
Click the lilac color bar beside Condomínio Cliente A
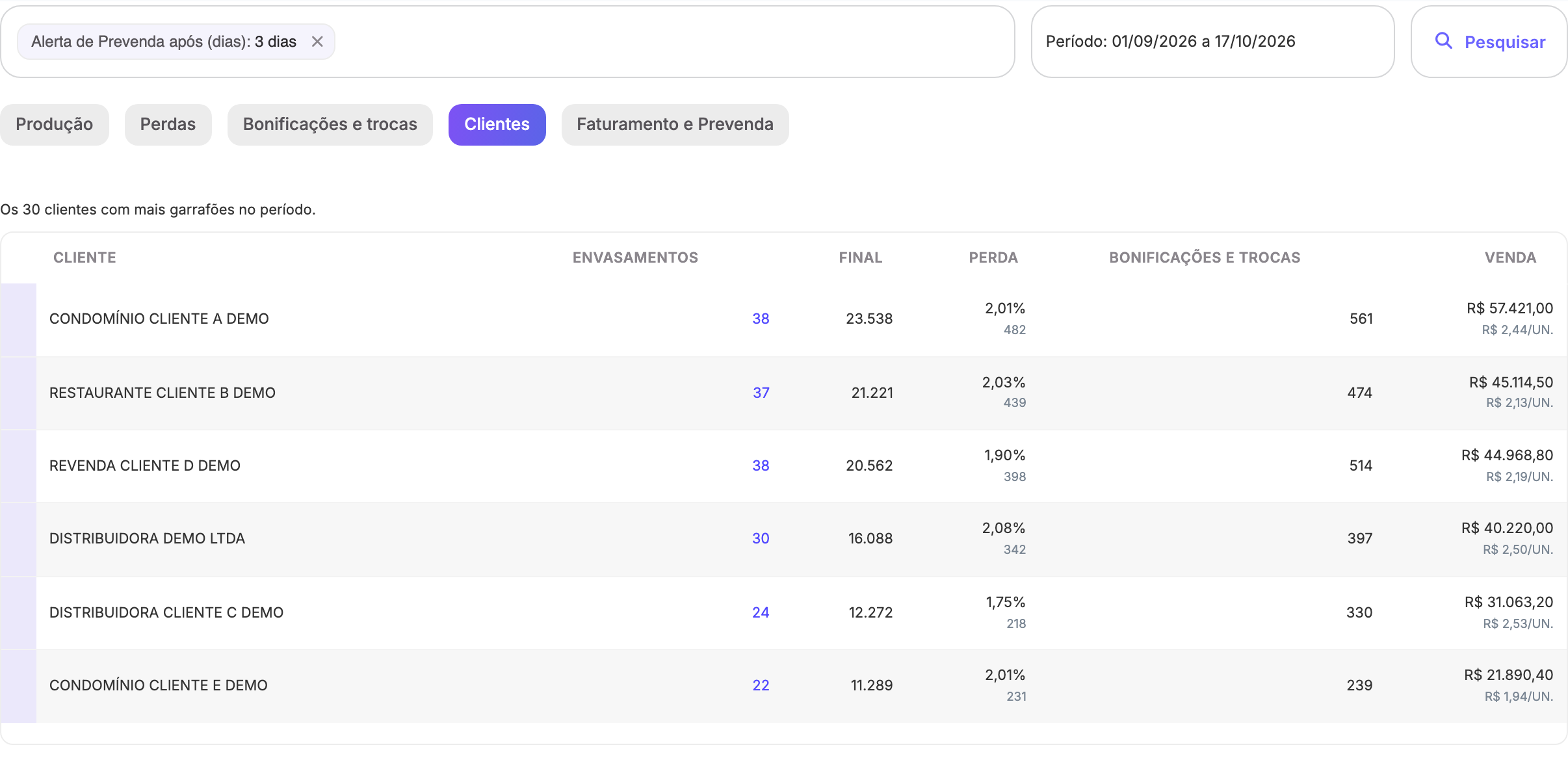(x=18, y=319)
